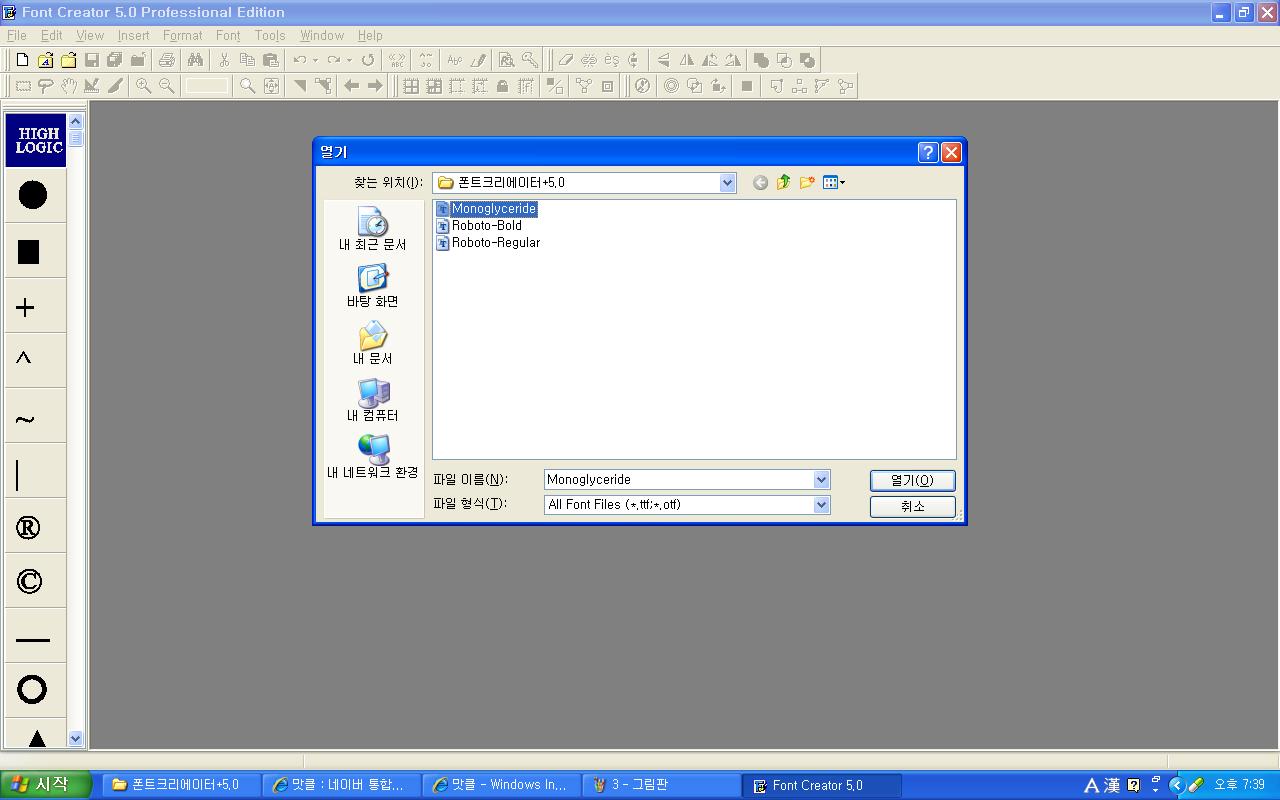Click the New font icon in toolbar
The height and width of the screenshot is (800, 1280).
coord(22,60)
